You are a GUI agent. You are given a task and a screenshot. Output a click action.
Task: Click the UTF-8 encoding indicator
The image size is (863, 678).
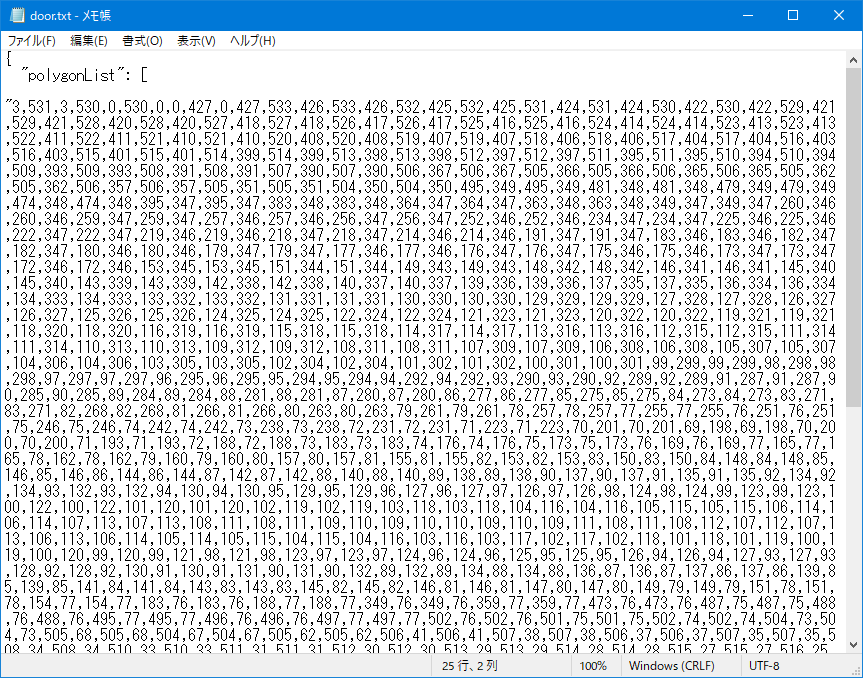[x=767, y=666]
